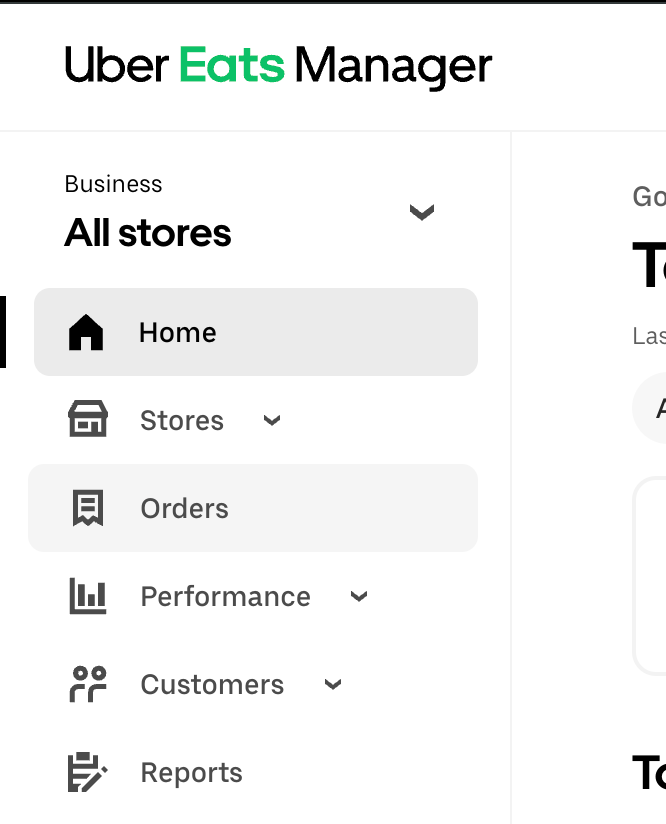Select the Customers people icon
The height and width of the screenshot is (824, 666).
(x=88, y=684)
